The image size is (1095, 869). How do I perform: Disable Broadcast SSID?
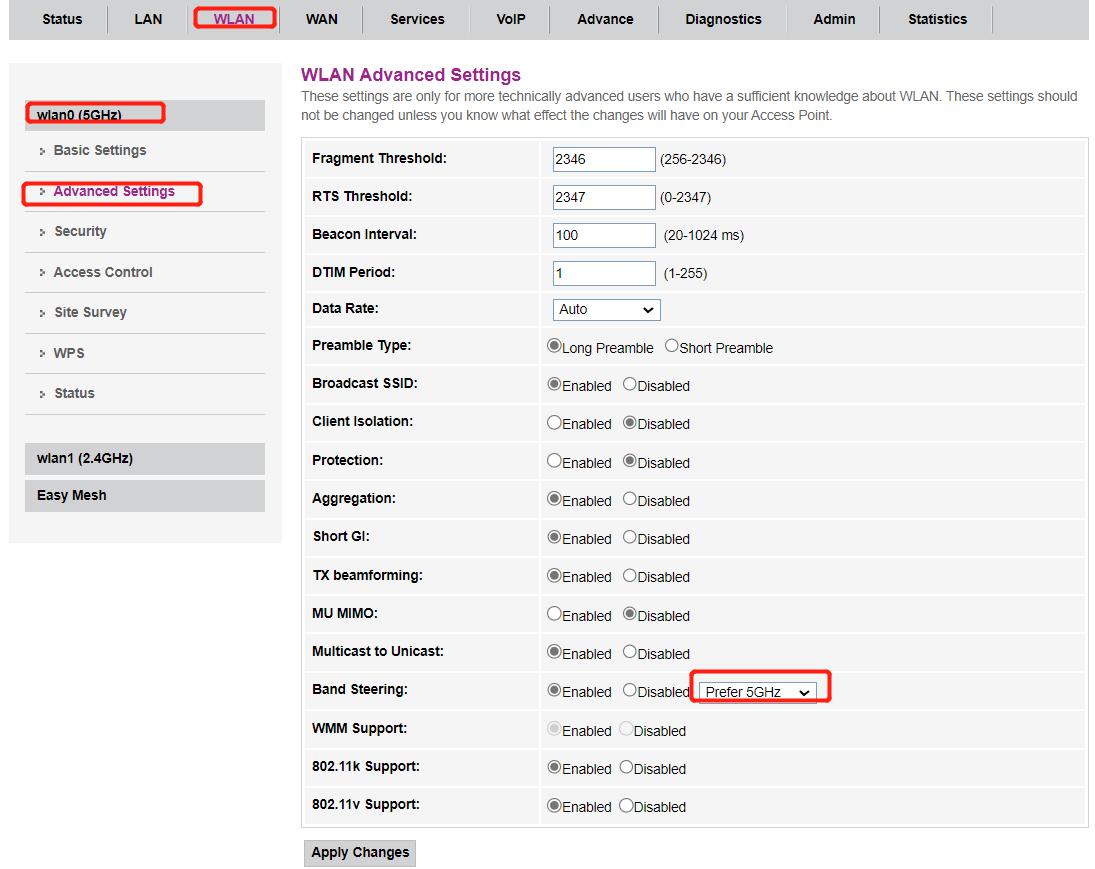point(630,384)
